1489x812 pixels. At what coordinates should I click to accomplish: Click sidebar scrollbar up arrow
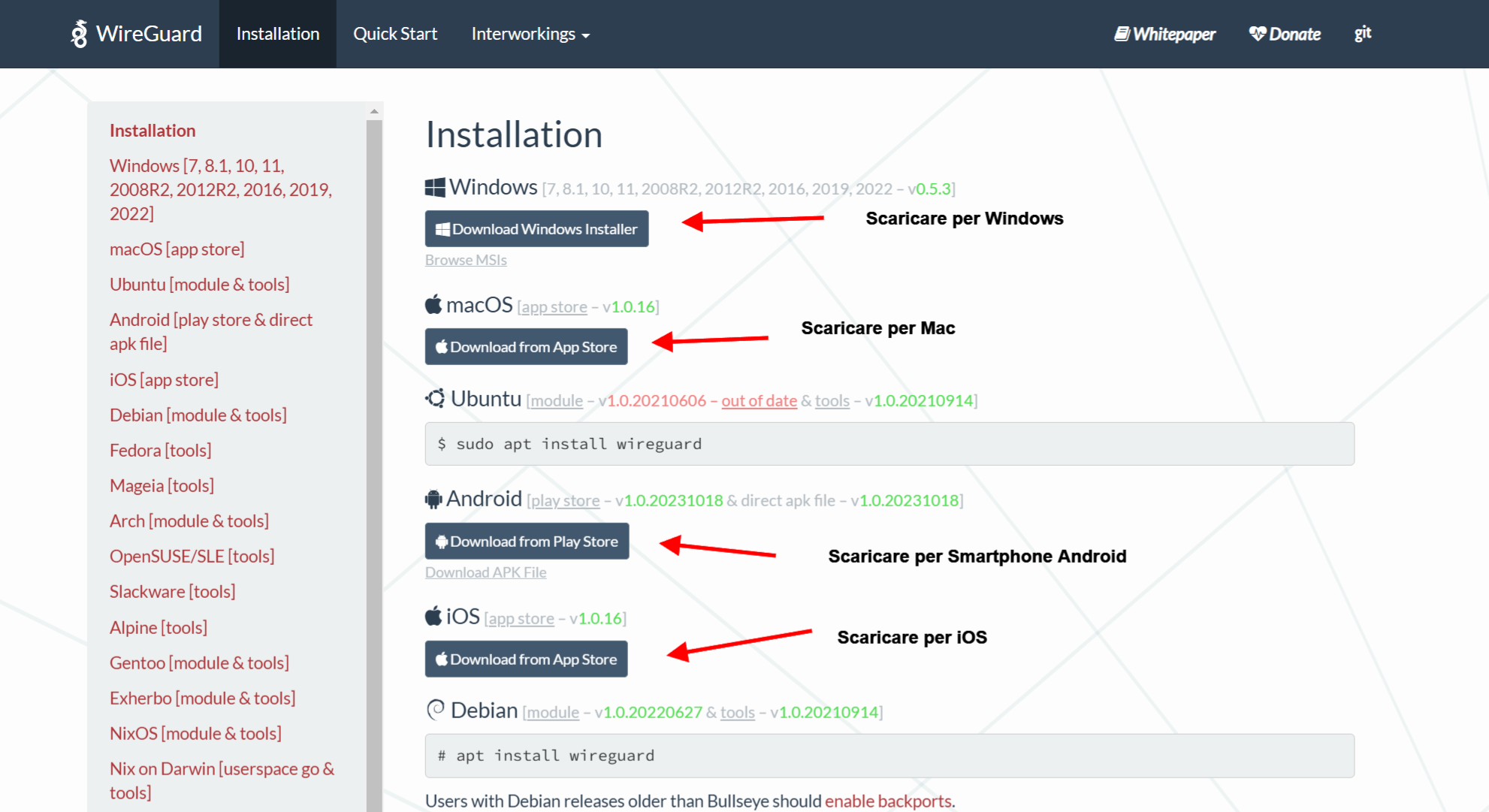374,111
